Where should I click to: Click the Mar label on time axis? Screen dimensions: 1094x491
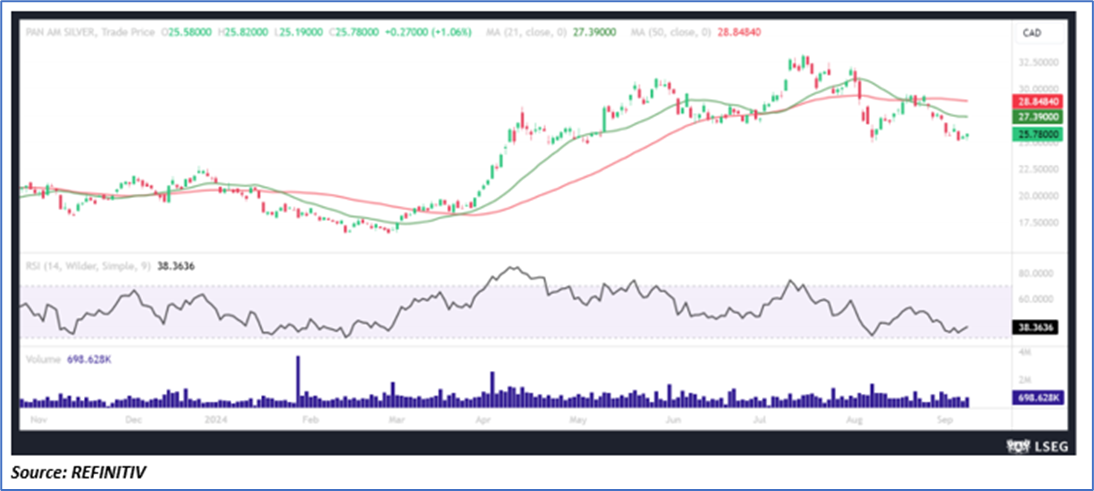(396, 421)
